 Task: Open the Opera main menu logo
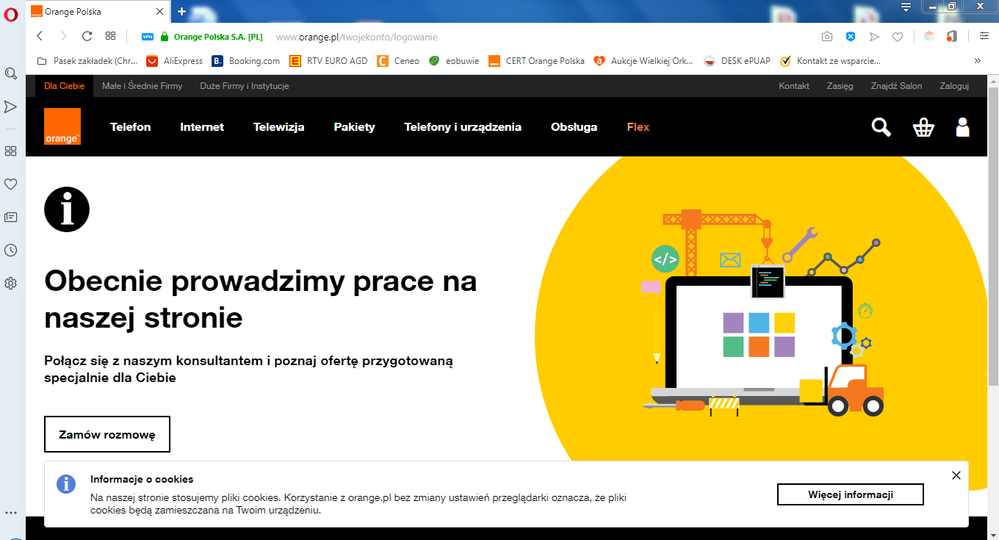11,14
